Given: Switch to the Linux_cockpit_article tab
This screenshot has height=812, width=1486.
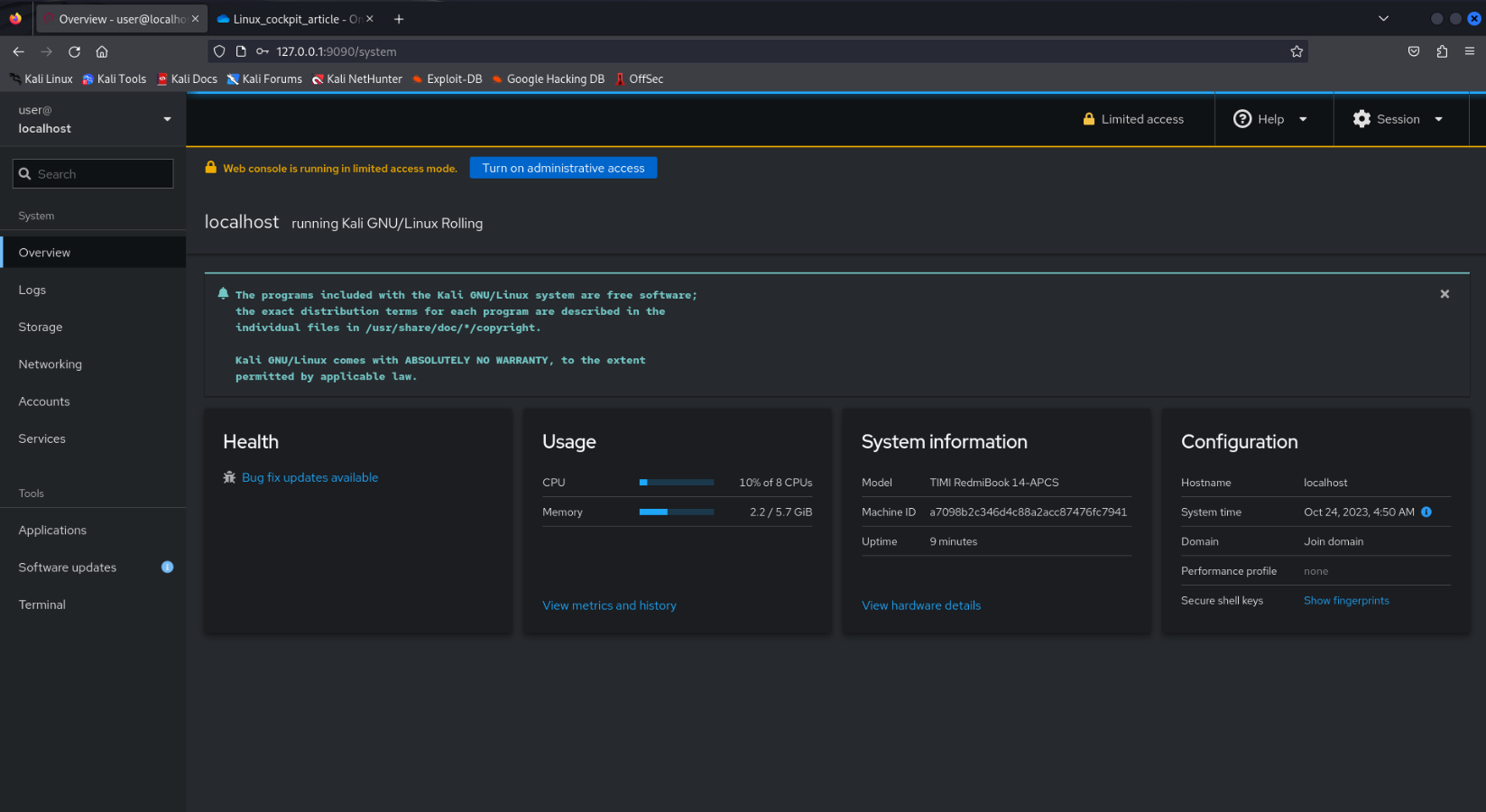Looking at the screenshot, I should (x=289, y=19).
